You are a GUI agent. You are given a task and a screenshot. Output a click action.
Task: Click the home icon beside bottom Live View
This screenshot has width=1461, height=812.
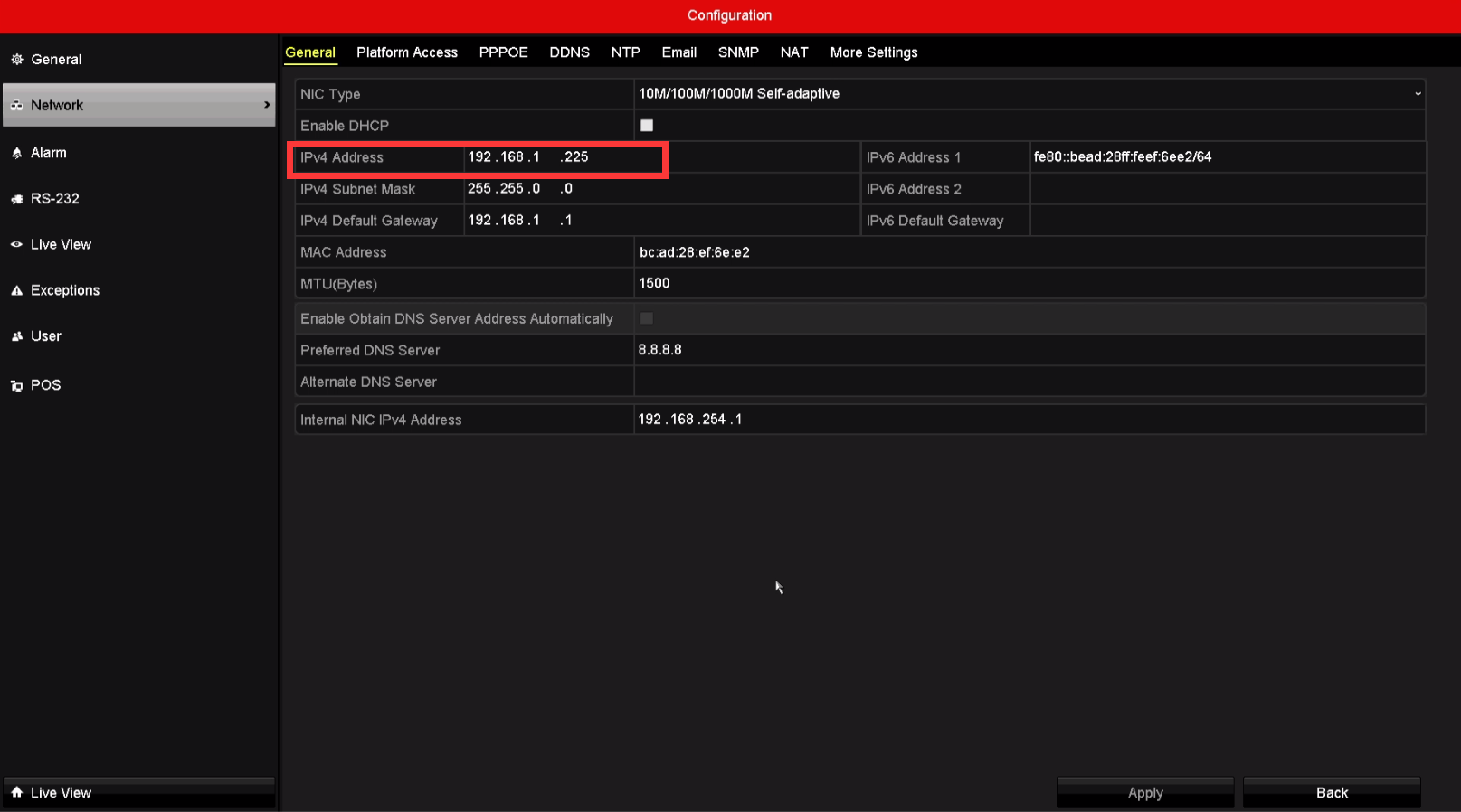[17, 792]
